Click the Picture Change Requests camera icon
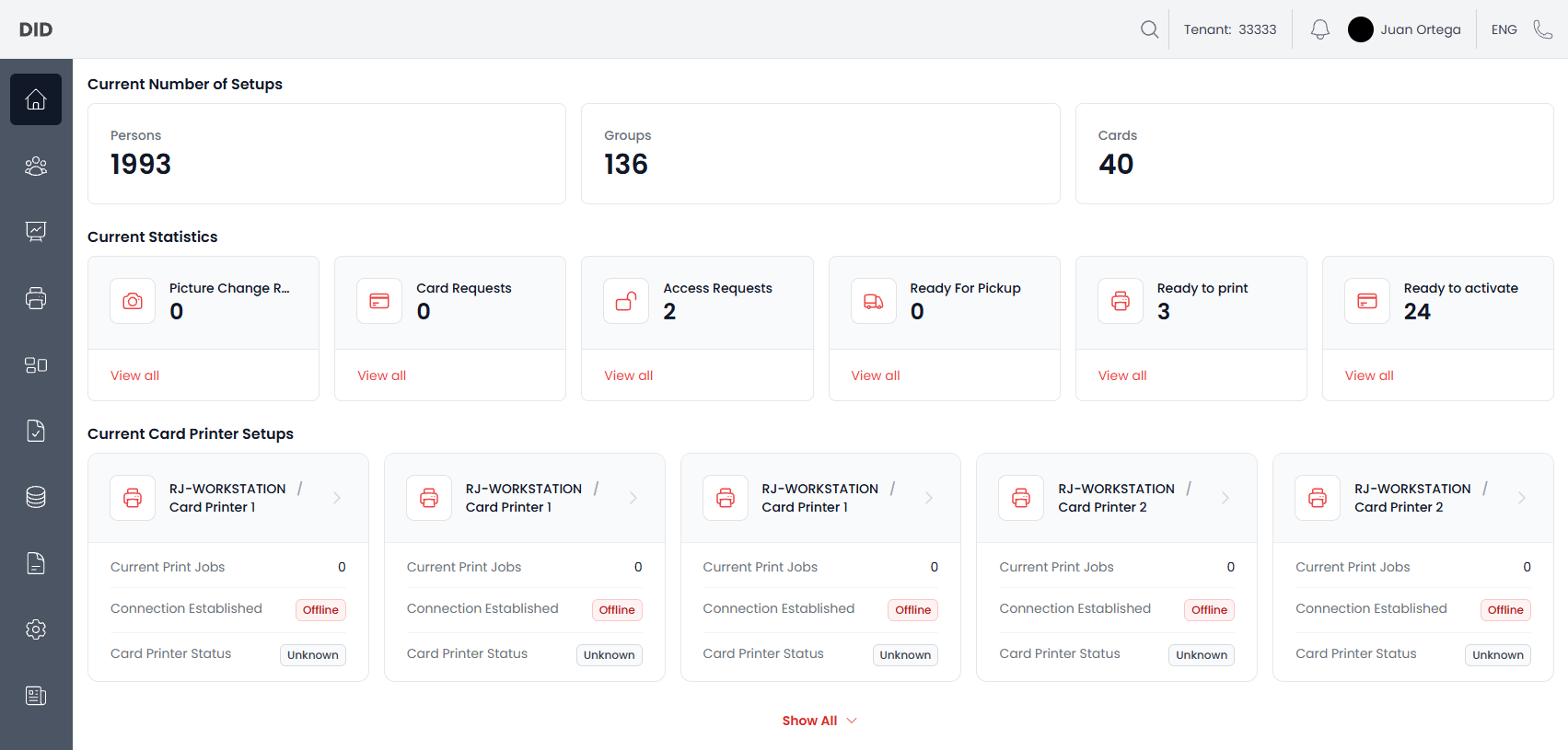The height and width of the screenshot is (750, 1568). (133, 301)
